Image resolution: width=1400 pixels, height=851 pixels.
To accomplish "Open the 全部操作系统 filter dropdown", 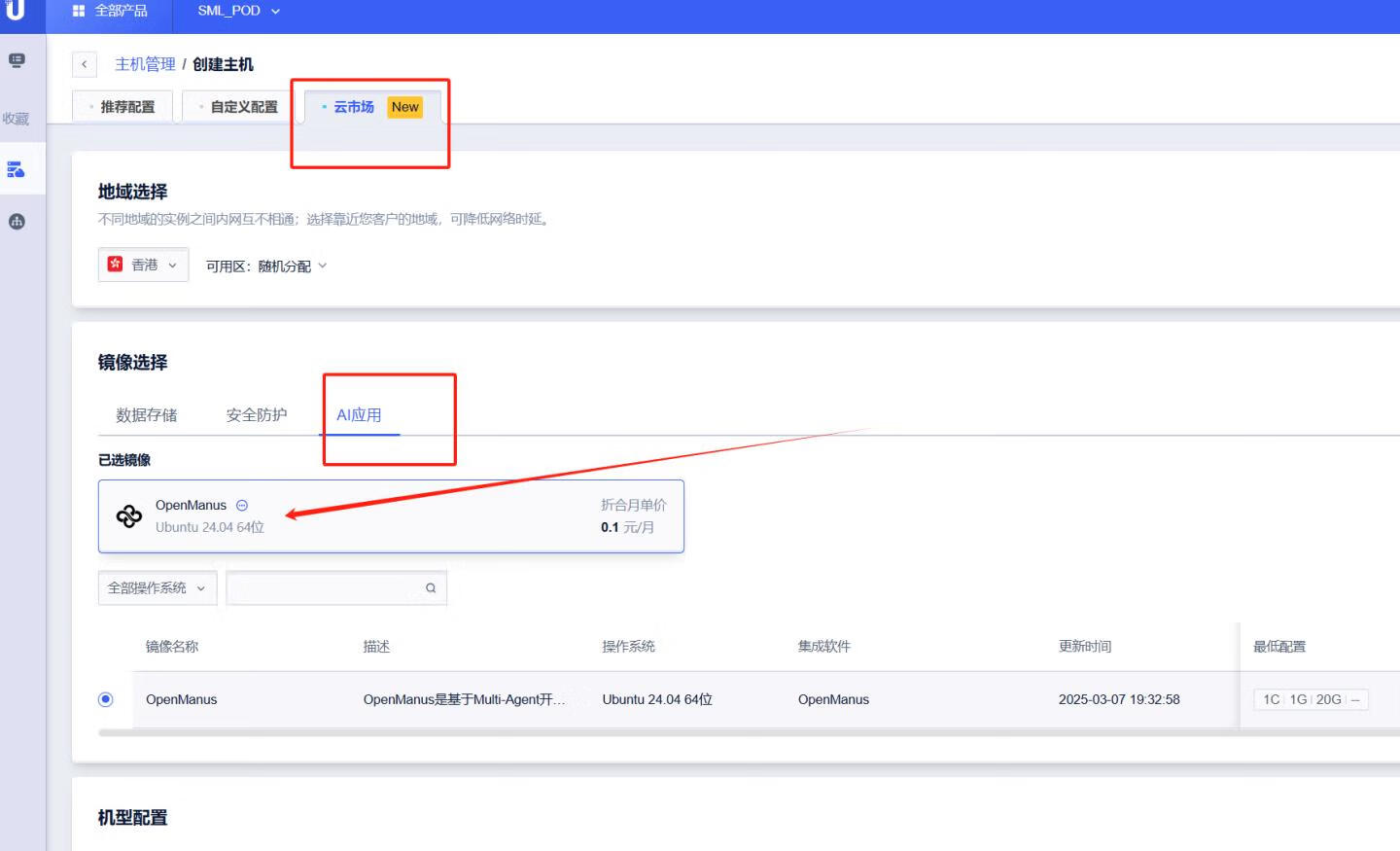I will click(157, 587).
